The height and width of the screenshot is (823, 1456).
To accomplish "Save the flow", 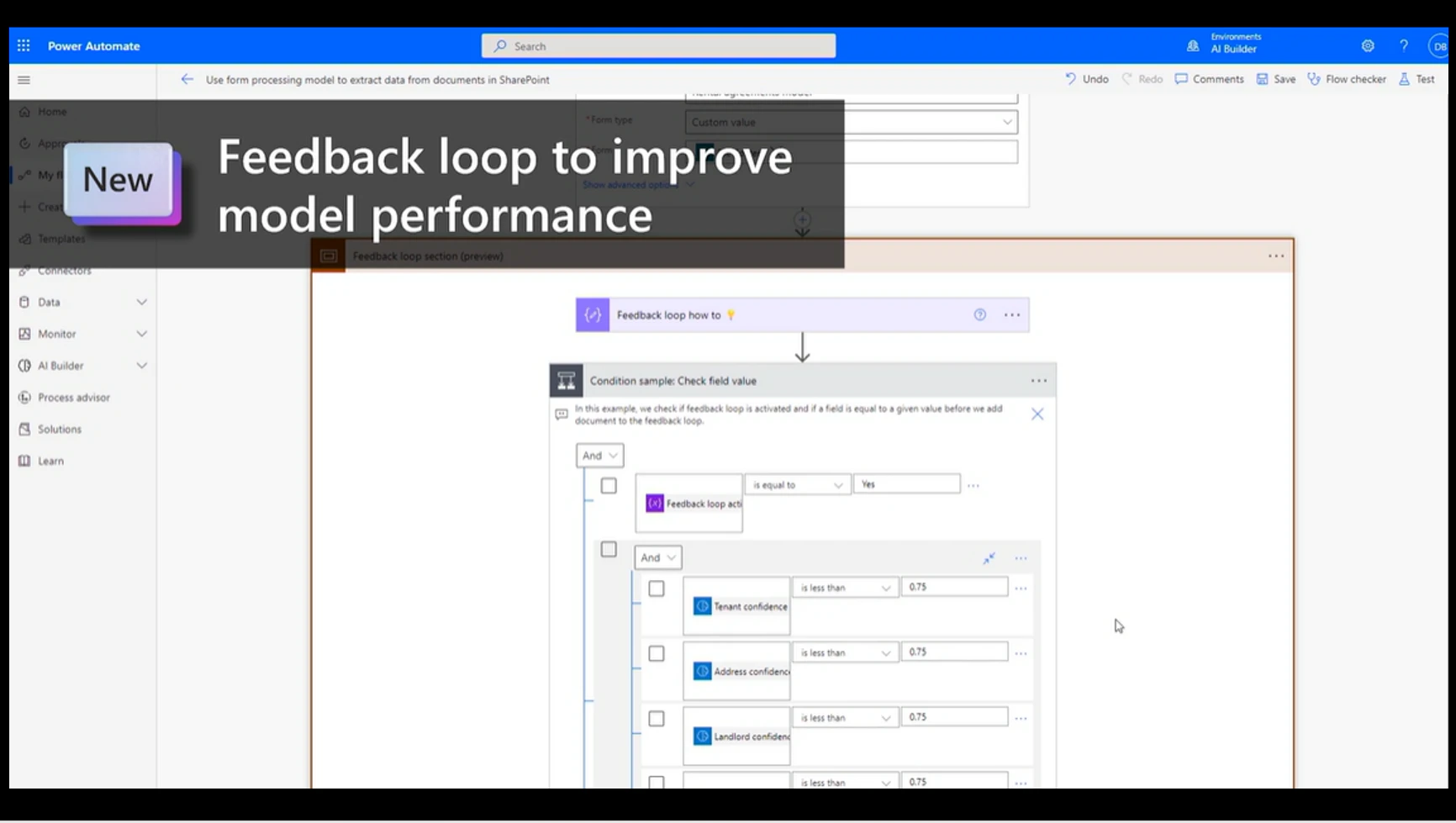I will pos(1275,79).
